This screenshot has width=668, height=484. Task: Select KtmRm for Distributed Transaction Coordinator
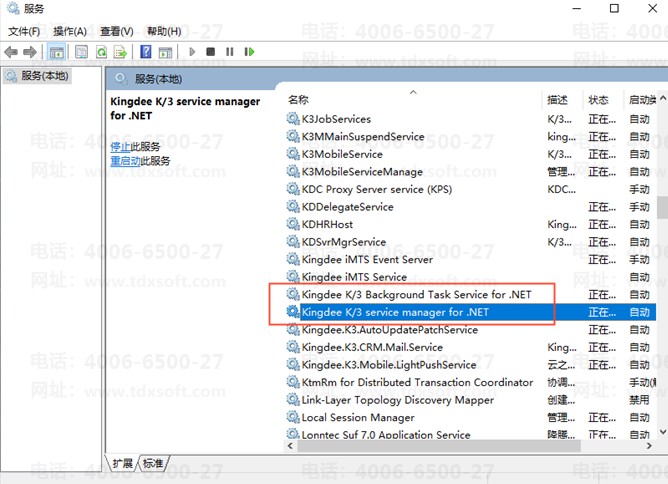[x=470, y=382]
